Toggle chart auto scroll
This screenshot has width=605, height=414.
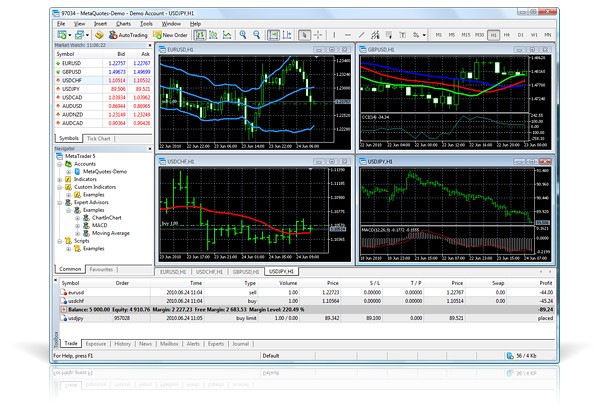tap(273, 35)
